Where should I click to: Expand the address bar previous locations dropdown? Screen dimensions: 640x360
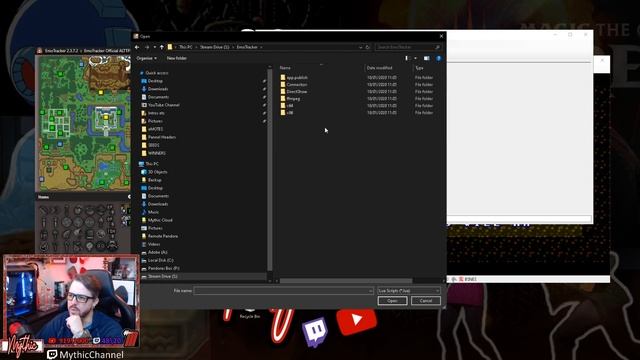click(360, 47)
